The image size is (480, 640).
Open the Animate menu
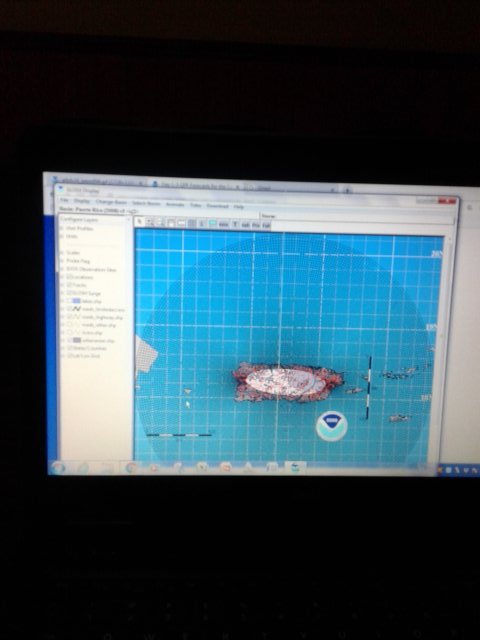point(175,204)
